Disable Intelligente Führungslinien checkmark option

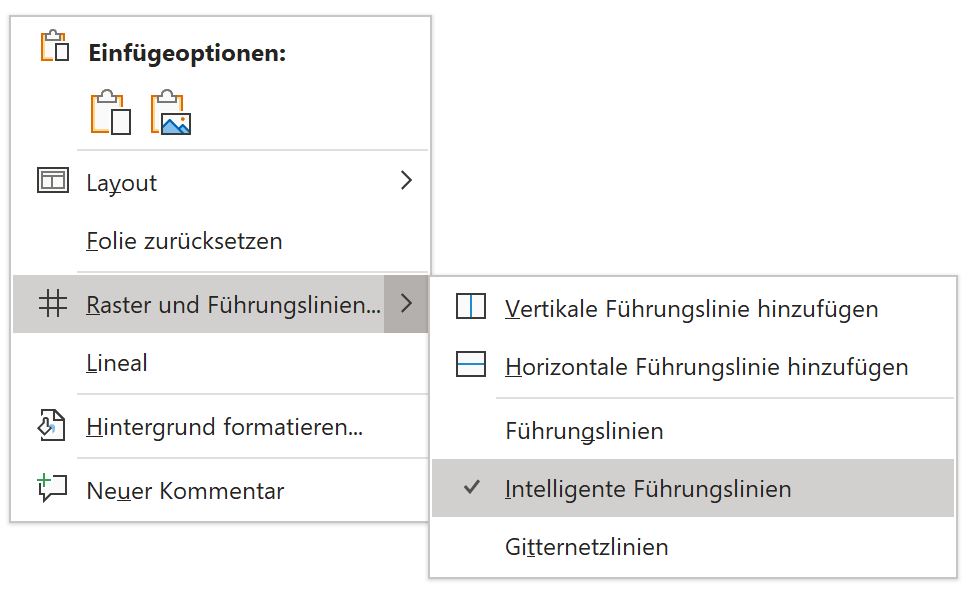pos(693,488)
